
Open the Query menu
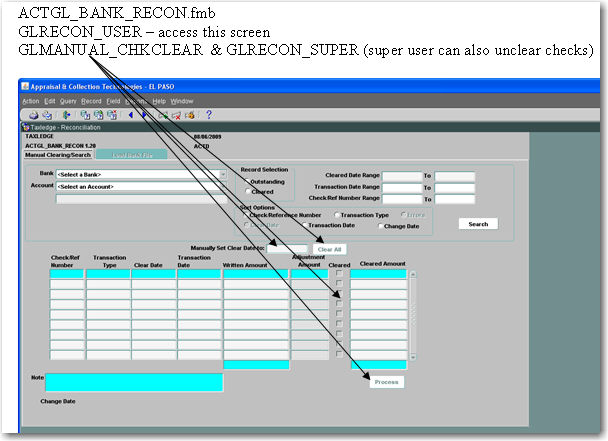68,101
